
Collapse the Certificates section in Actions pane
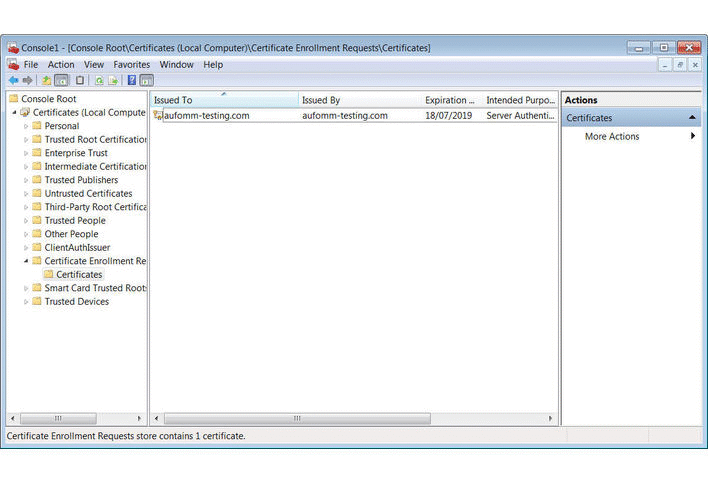pyautogui.click(x=693, y=118)
